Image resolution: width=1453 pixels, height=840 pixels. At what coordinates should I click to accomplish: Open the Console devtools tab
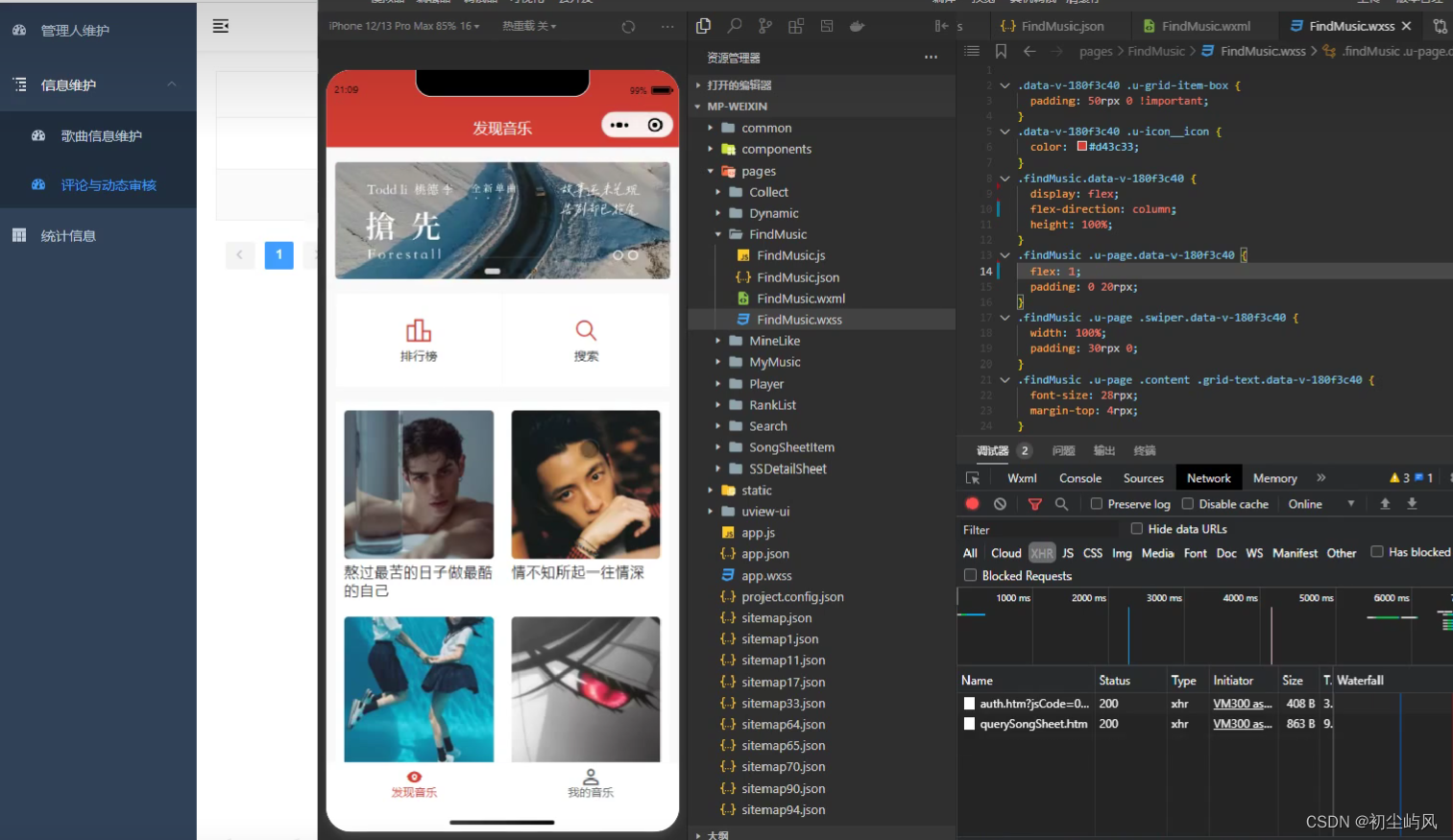[1079, 478]
